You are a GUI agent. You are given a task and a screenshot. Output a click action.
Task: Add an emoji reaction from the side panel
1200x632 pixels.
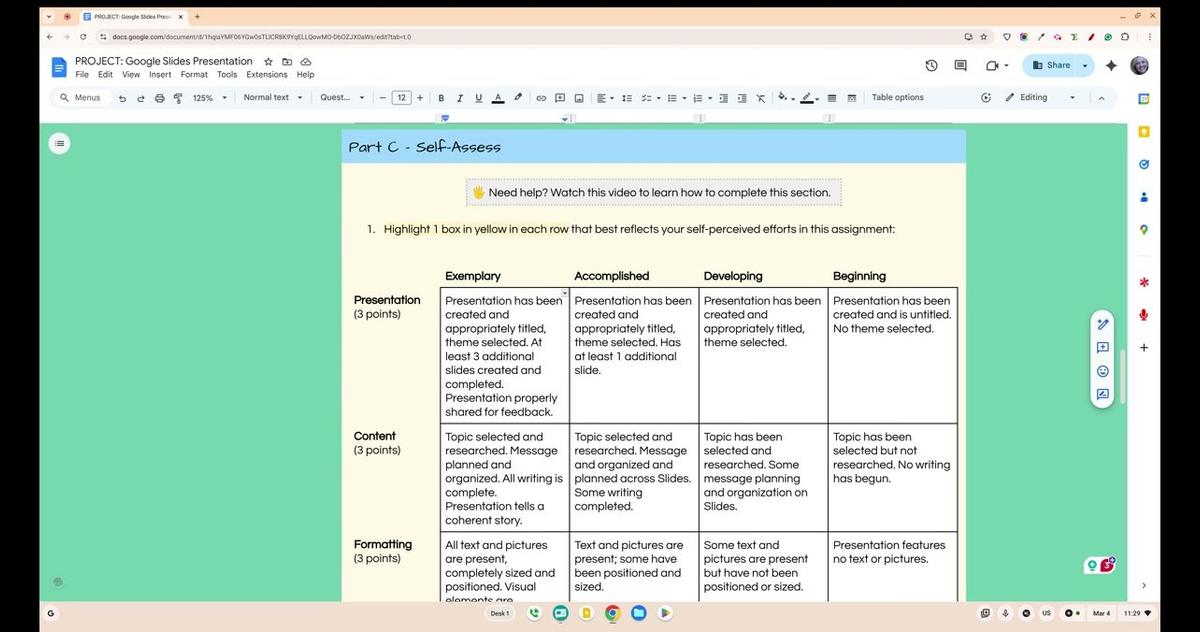tap(1102, 371)
